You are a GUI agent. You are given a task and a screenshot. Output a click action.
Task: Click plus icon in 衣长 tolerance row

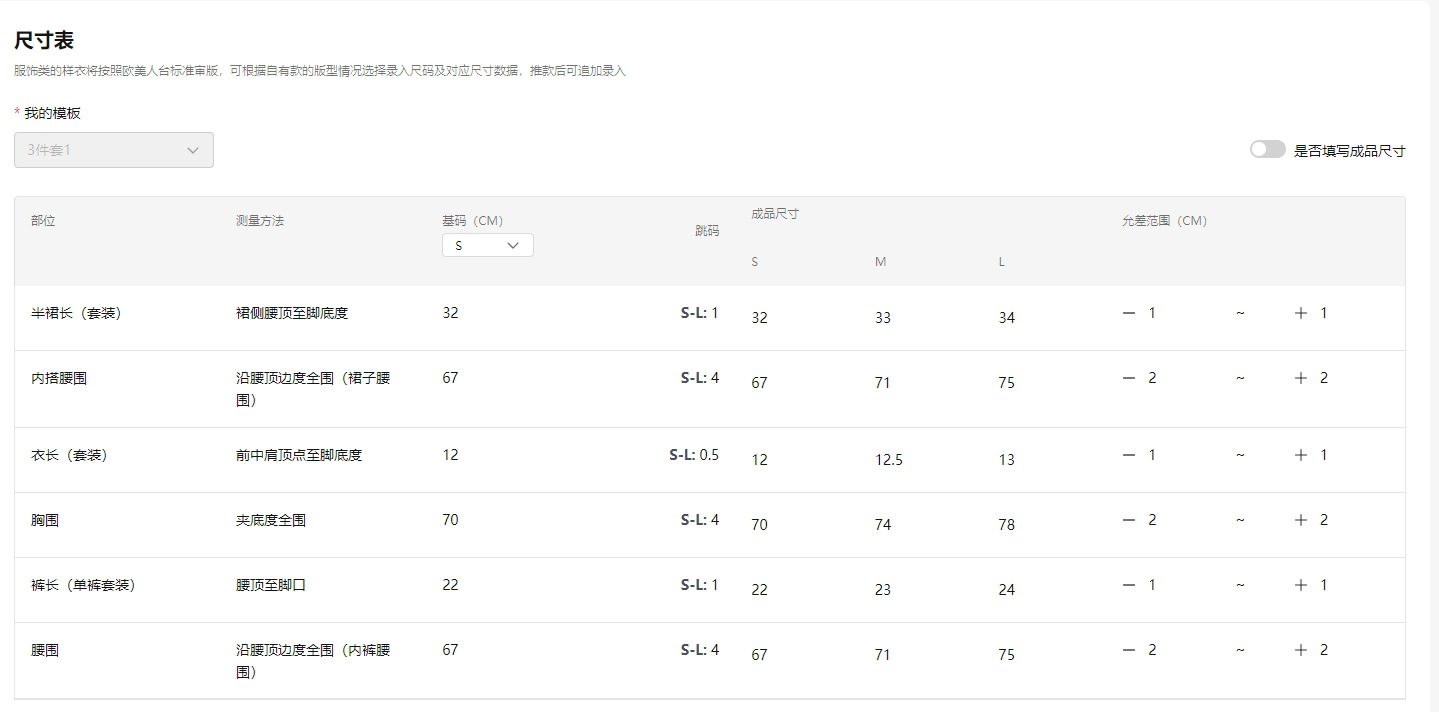click(x=1301, y=455)
